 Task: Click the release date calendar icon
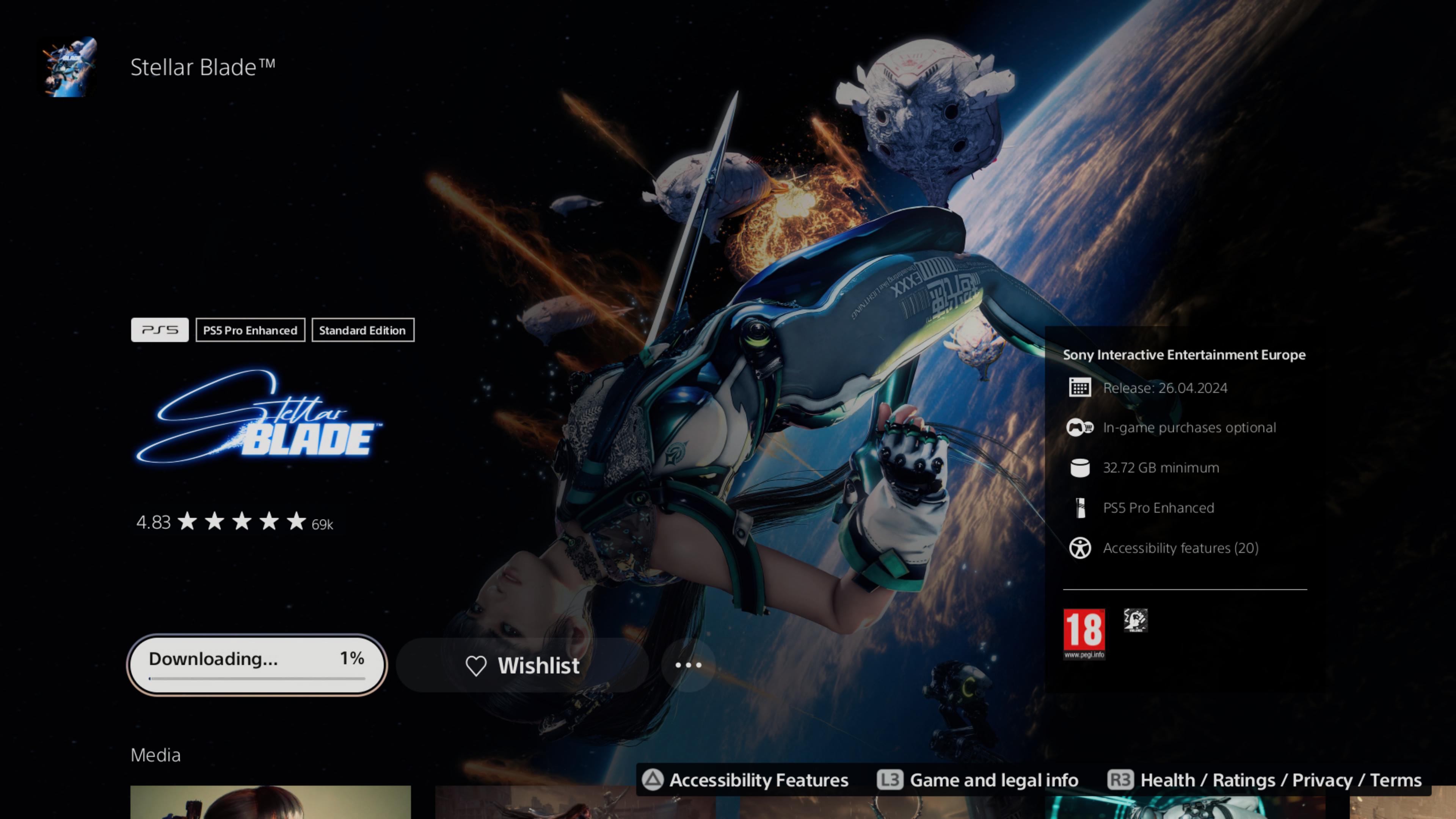pos(1079,388)
